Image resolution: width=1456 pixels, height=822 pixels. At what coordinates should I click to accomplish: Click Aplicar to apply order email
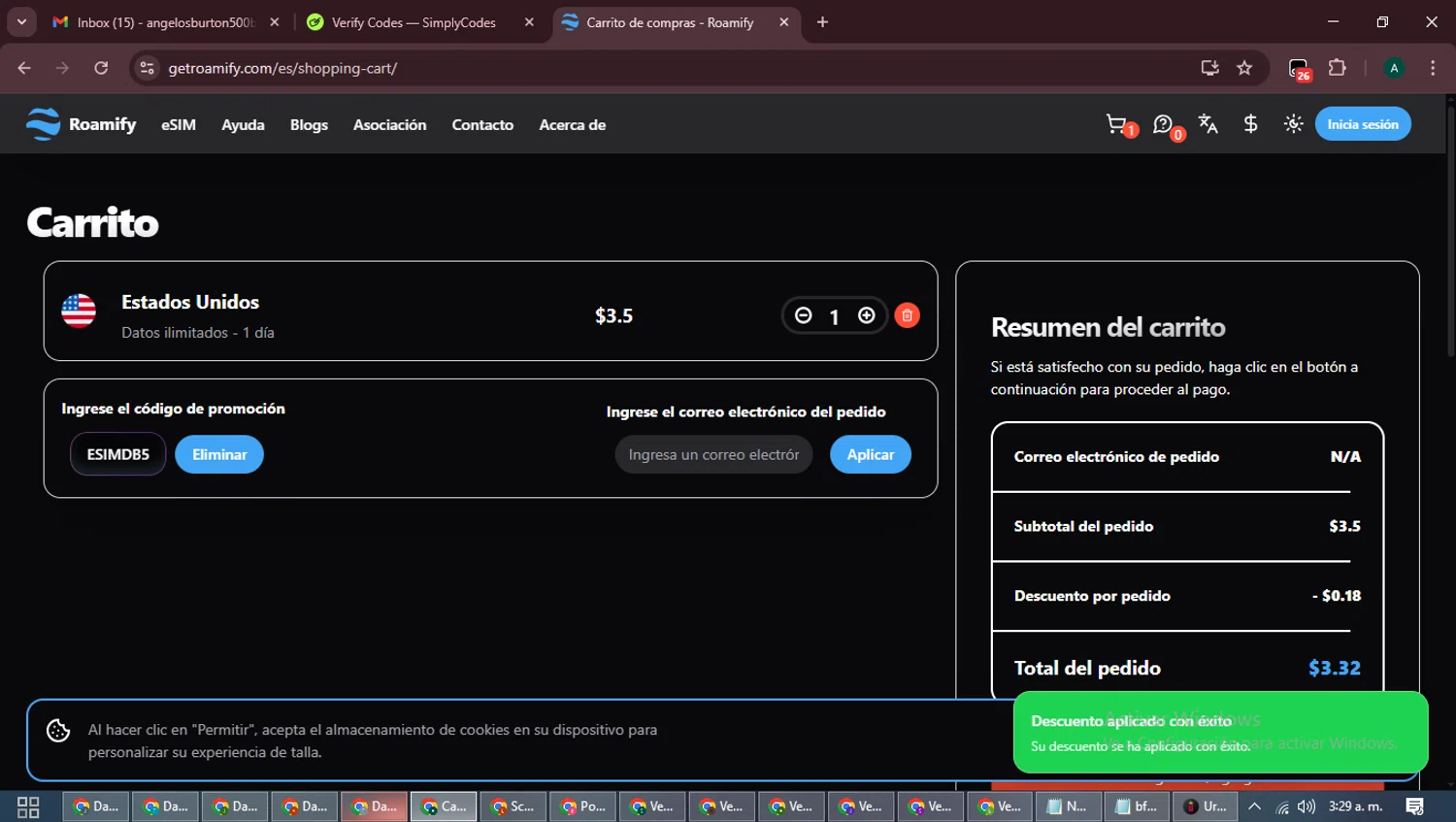[x=871, y=454]
